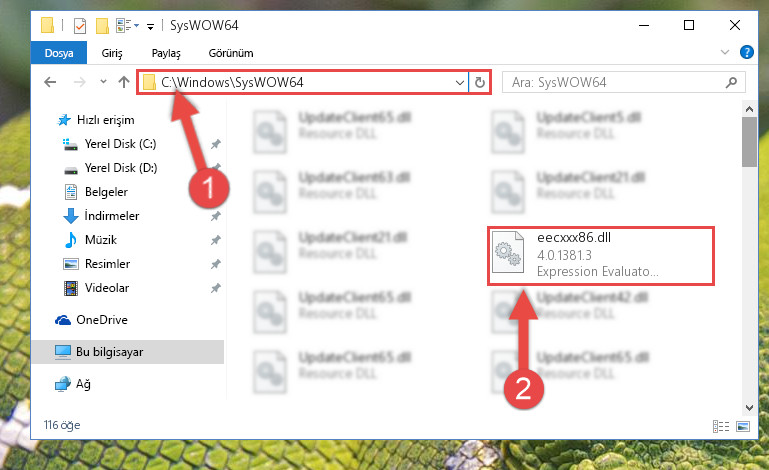
Task: Expand the ribbon with the chevron
Action: pyautogui.click(x=724, y=52)
